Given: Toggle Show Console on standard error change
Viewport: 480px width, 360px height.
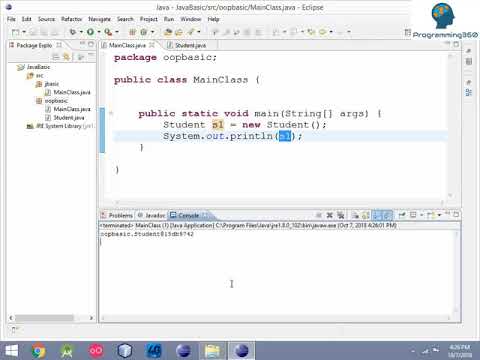Looking at the screenshot, I should tap(387, 215).
